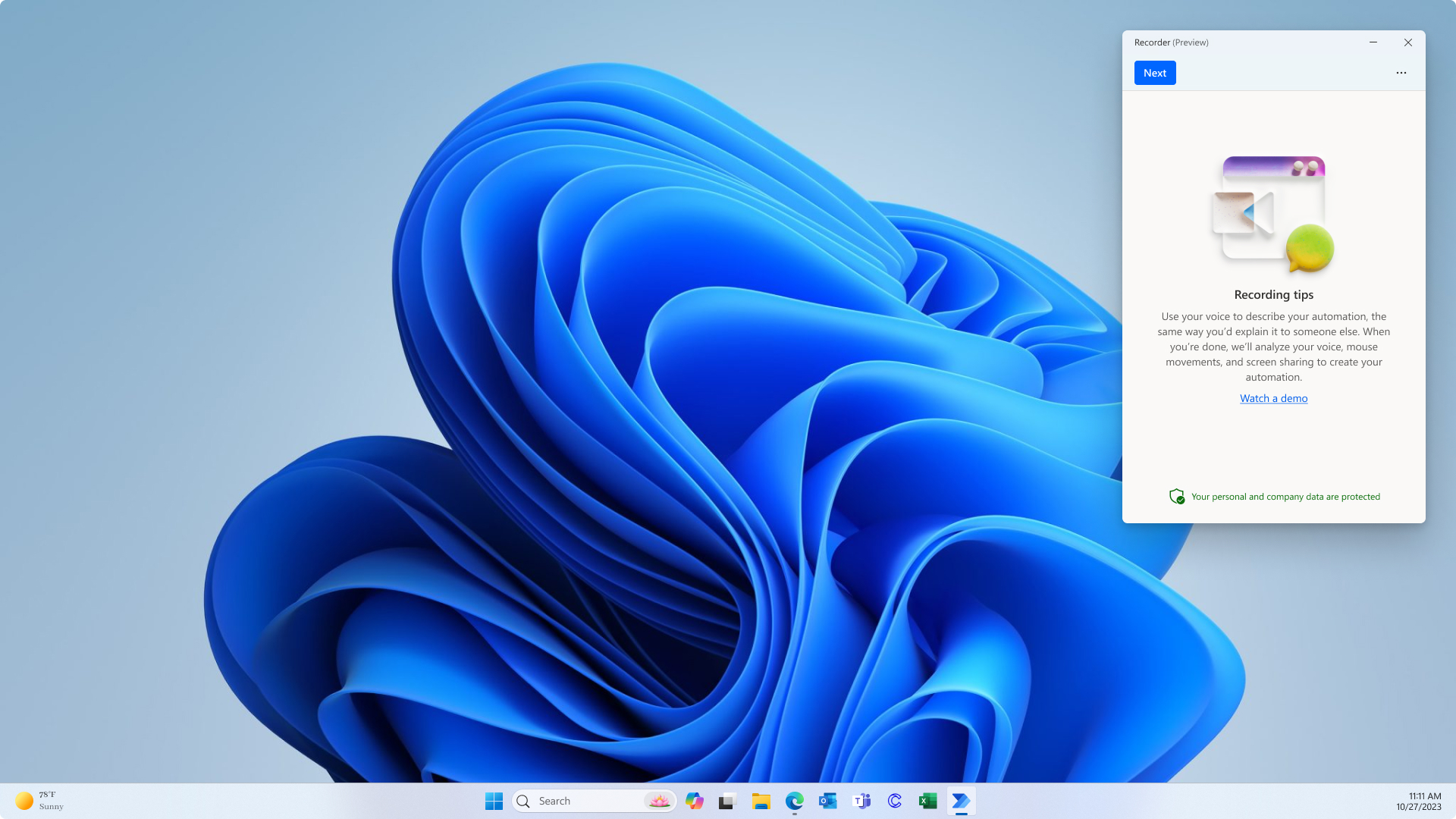Click the weather widget showing 78°F
Image resolution: width=1456 pixels, height=819 pixels.
[x=40, y=800]
